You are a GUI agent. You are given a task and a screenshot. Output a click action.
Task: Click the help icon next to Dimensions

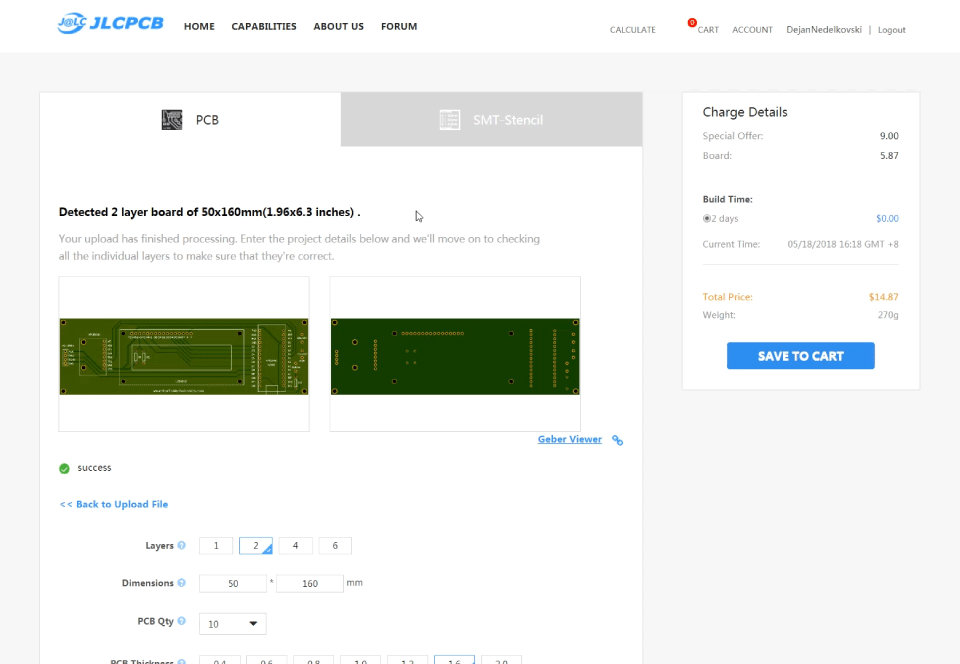pyautogui.click(x=182, y=583)
